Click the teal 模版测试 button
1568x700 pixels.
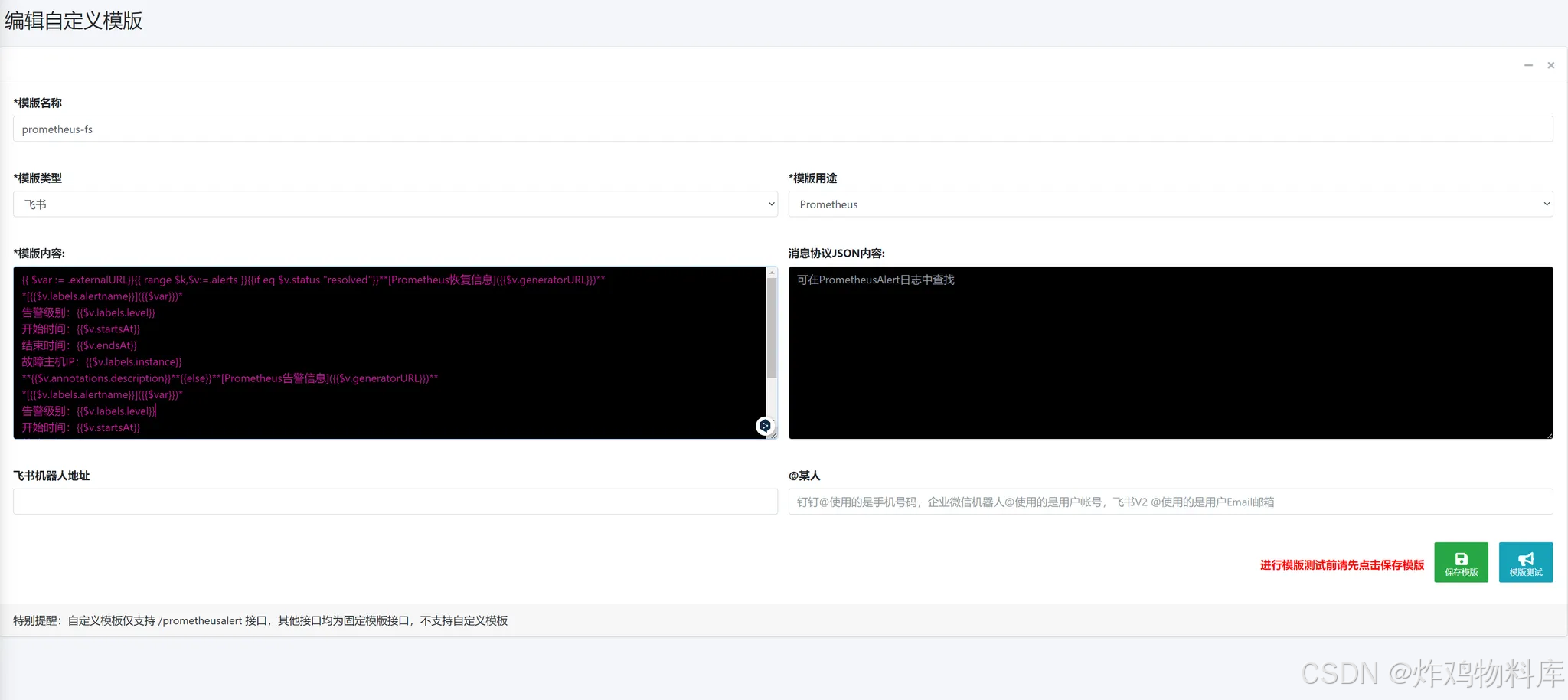tap(1526, 562)
